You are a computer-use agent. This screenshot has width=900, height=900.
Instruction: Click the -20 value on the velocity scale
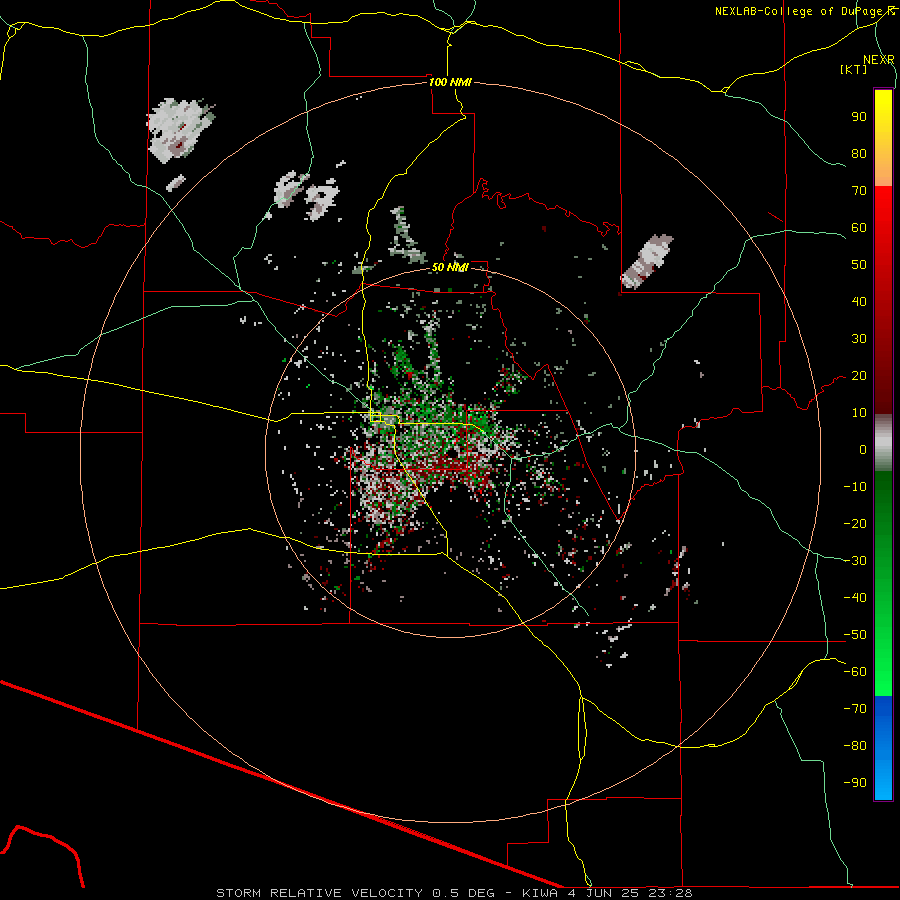[x=855, y=524]
